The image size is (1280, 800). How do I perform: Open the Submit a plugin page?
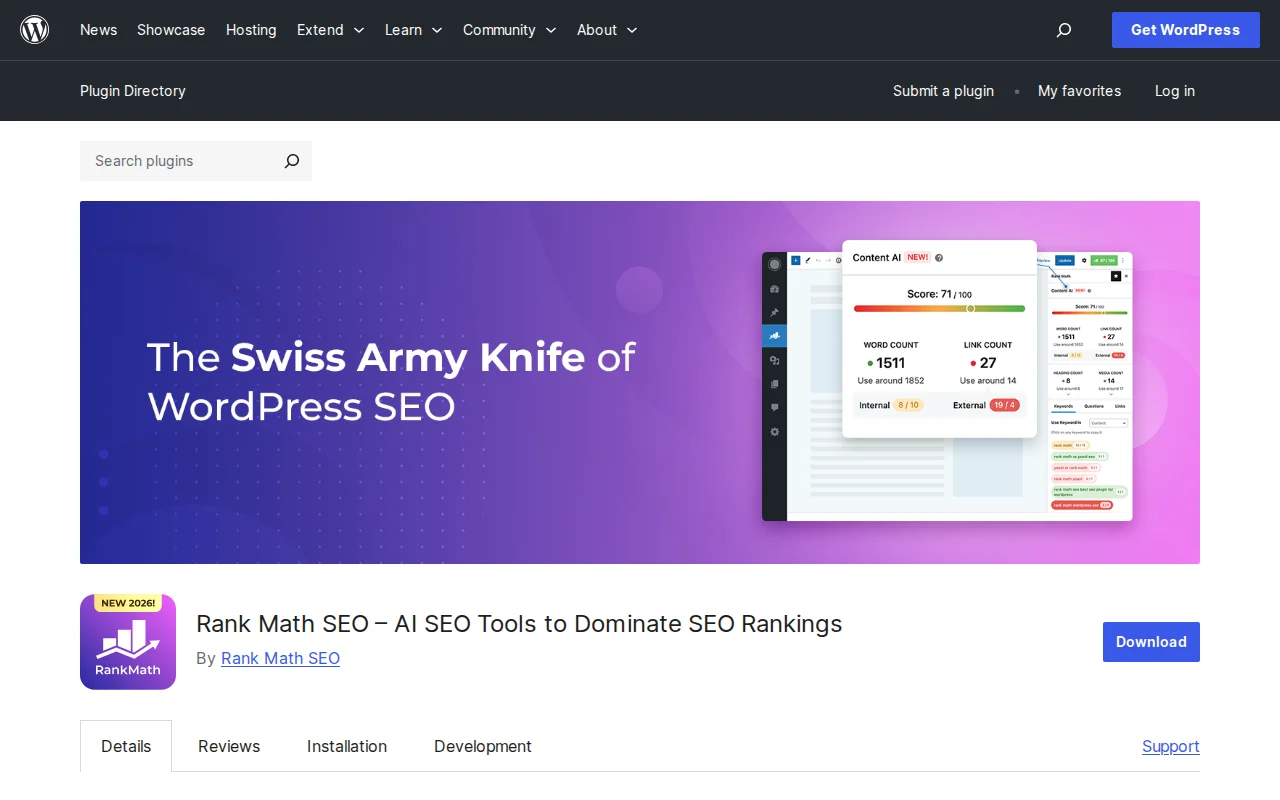click(x=943, y=91)
